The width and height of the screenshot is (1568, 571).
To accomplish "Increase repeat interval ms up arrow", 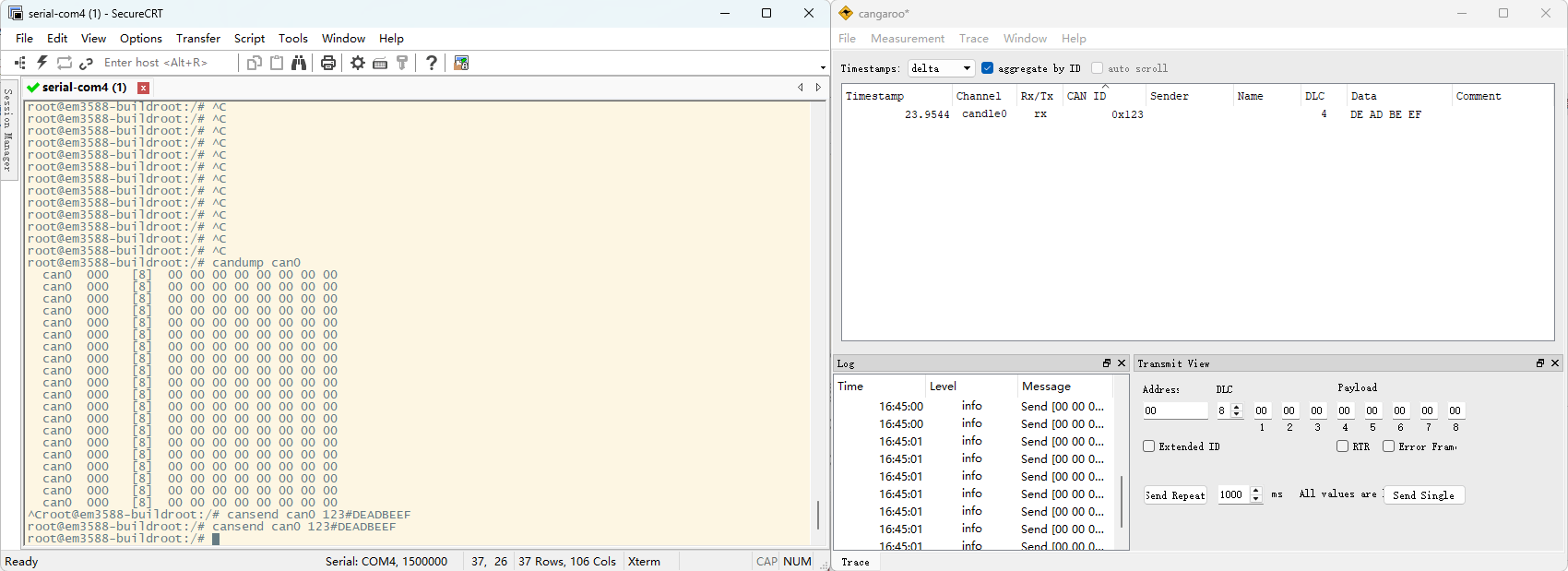I will 1255,491.
